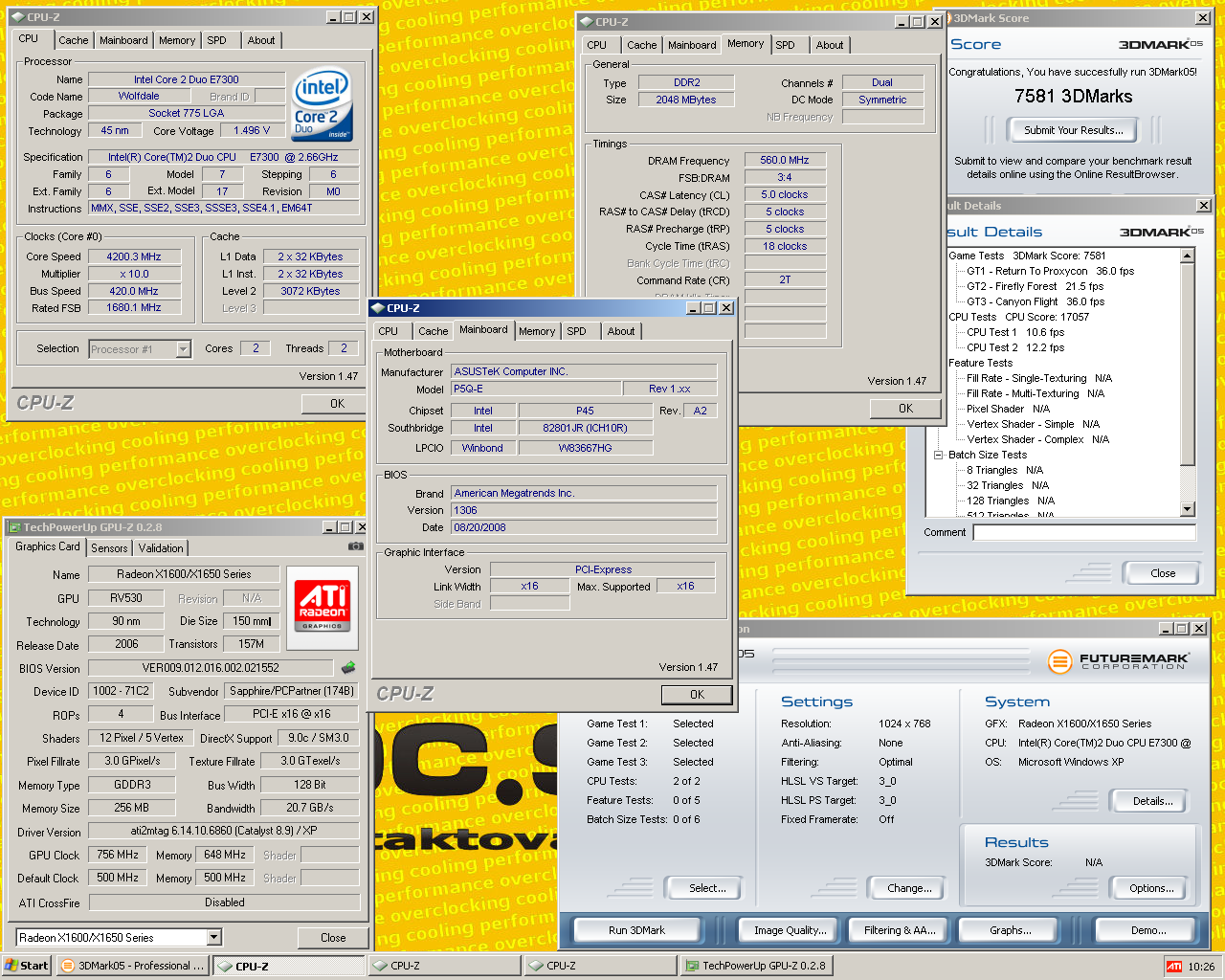Screen dimensions: 1225x980
Task: Click the DRAM Frequency 560.0 MHz value
Action: click(x=785, y=160)
